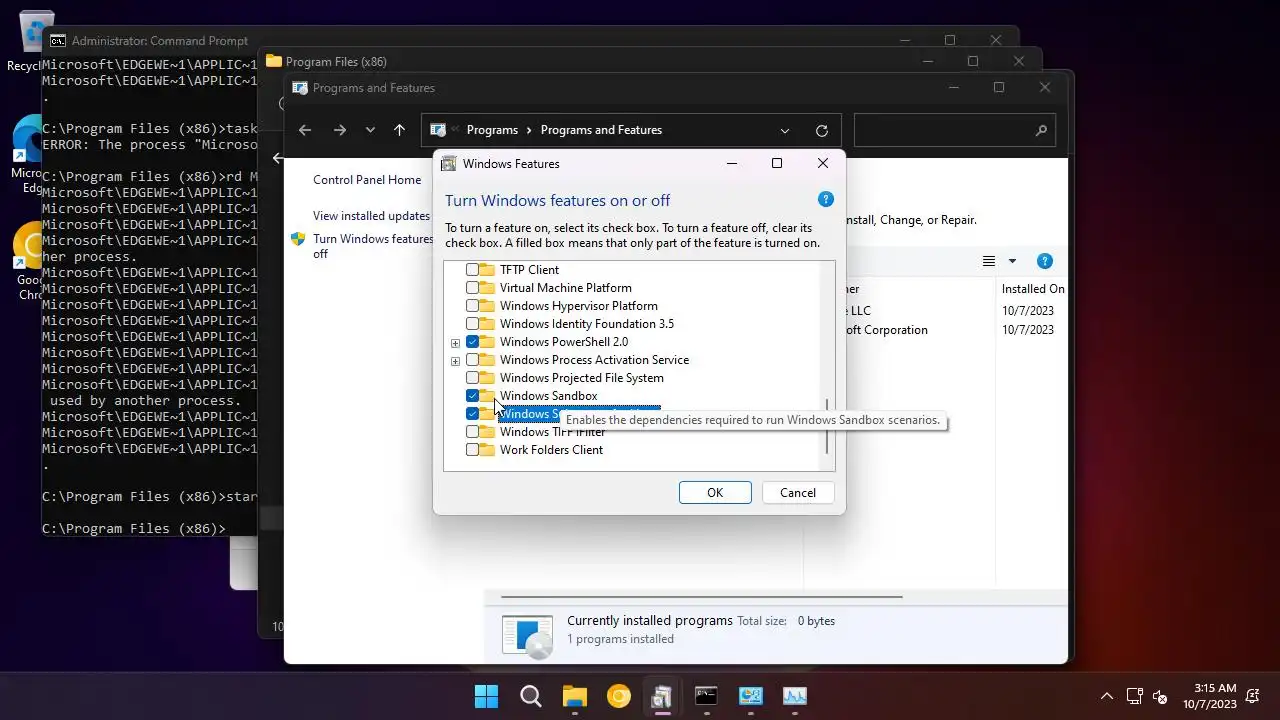Check the Windows Hypervisor Platform box
The height and width of the screenshot is (720, 1280).
(x=472, y=306)
